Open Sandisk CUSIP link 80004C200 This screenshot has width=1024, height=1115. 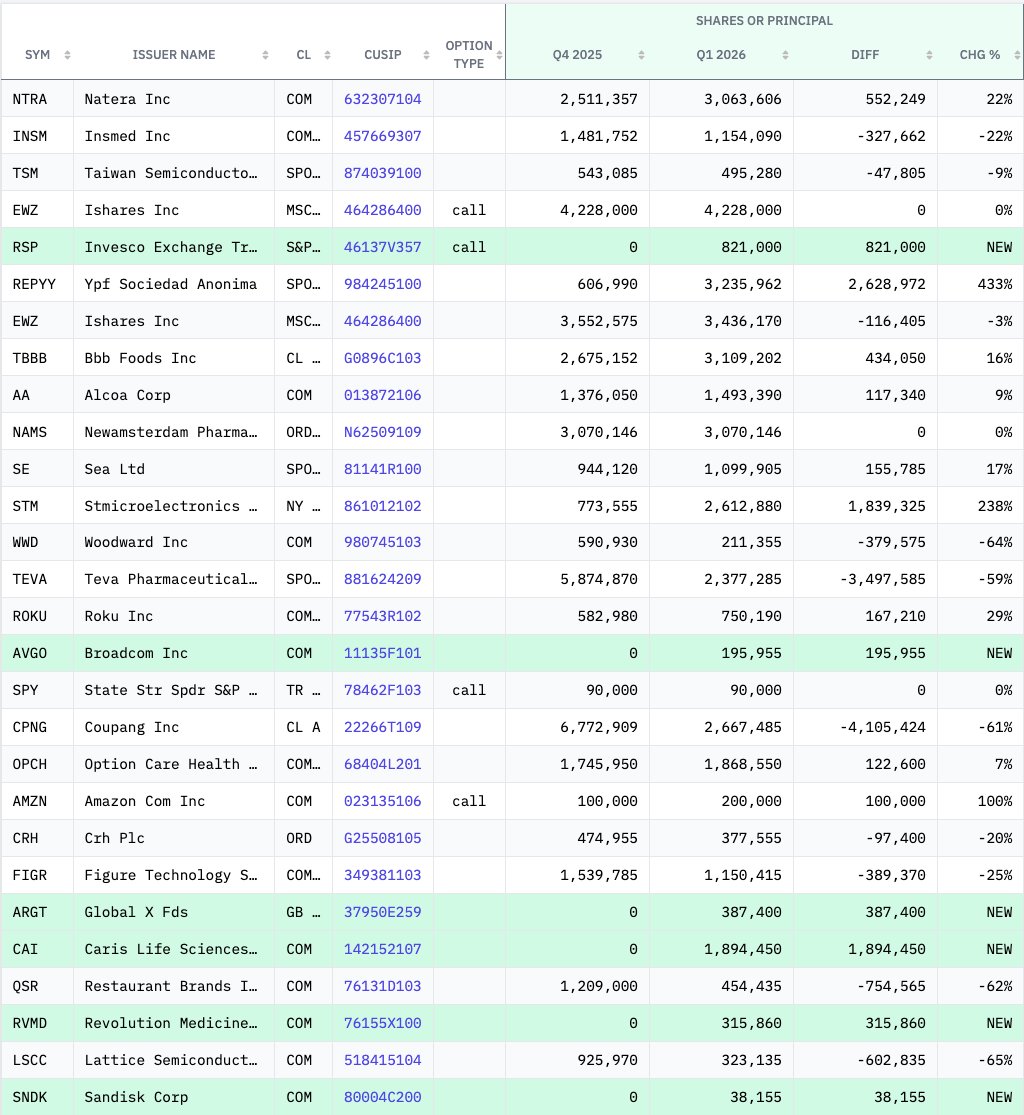tap(383, 1097)
